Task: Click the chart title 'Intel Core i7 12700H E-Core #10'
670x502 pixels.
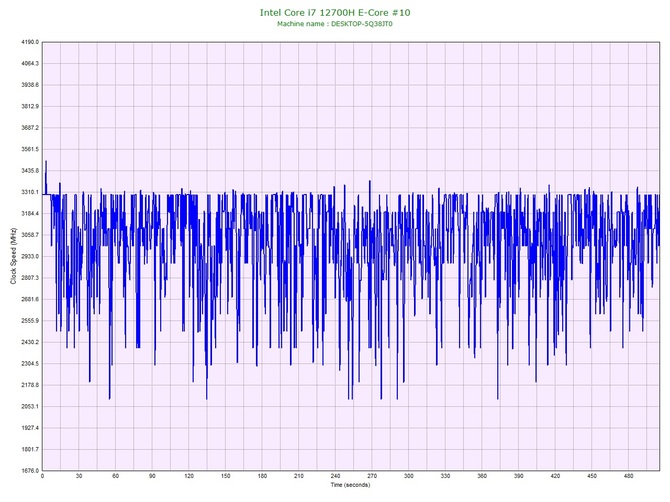Action: pos(335,12)
